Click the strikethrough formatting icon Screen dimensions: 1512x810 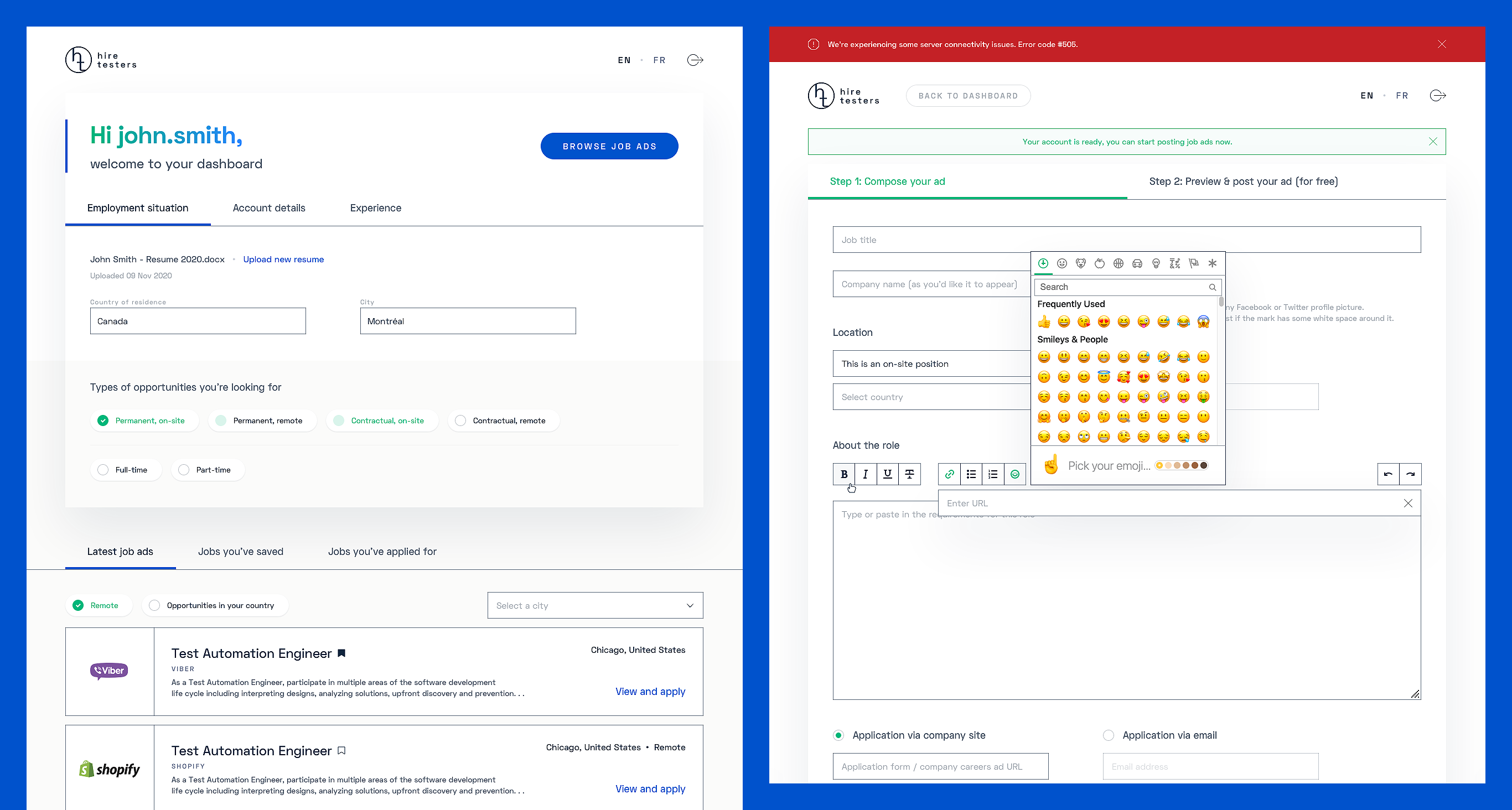pos(909,474)
